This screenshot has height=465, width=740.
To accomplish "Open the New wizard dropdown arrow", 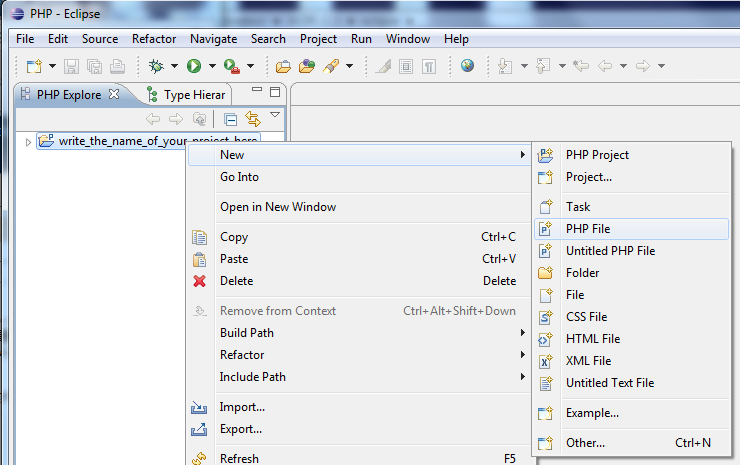I will click(52, 66).
